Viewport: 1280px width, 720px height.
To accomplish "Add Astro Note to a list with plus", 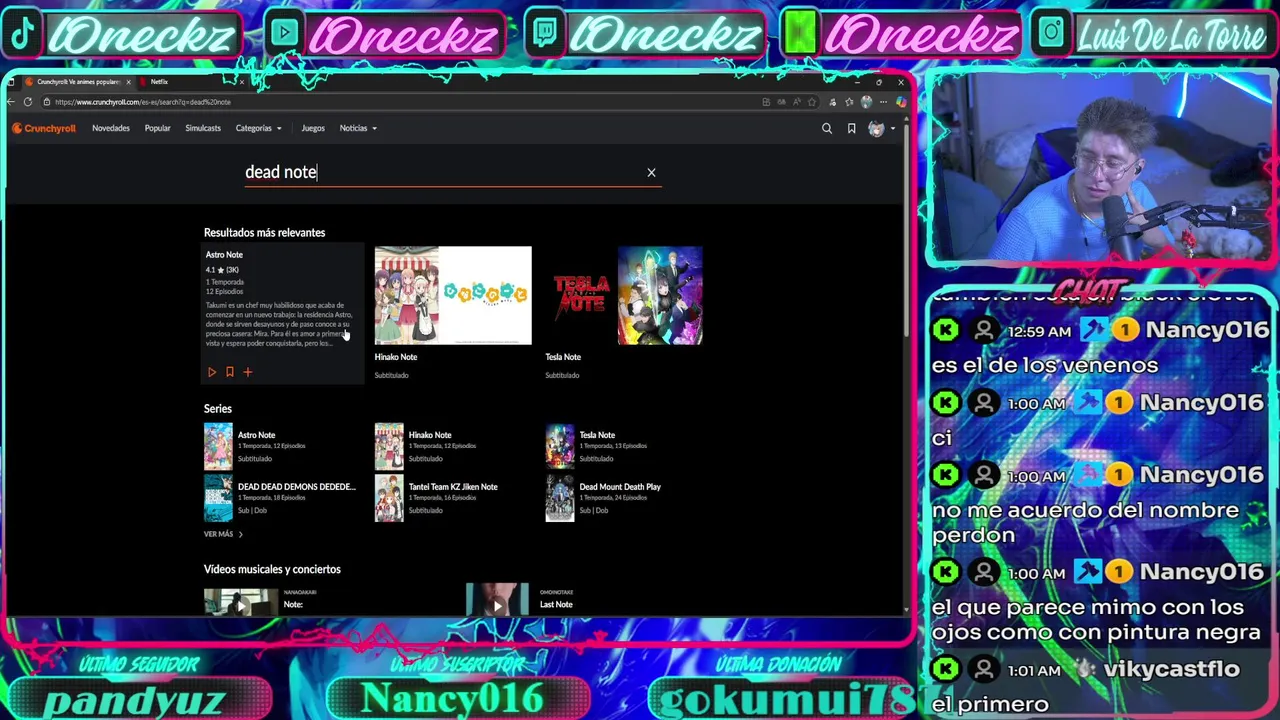I will [x=248, y=372].
